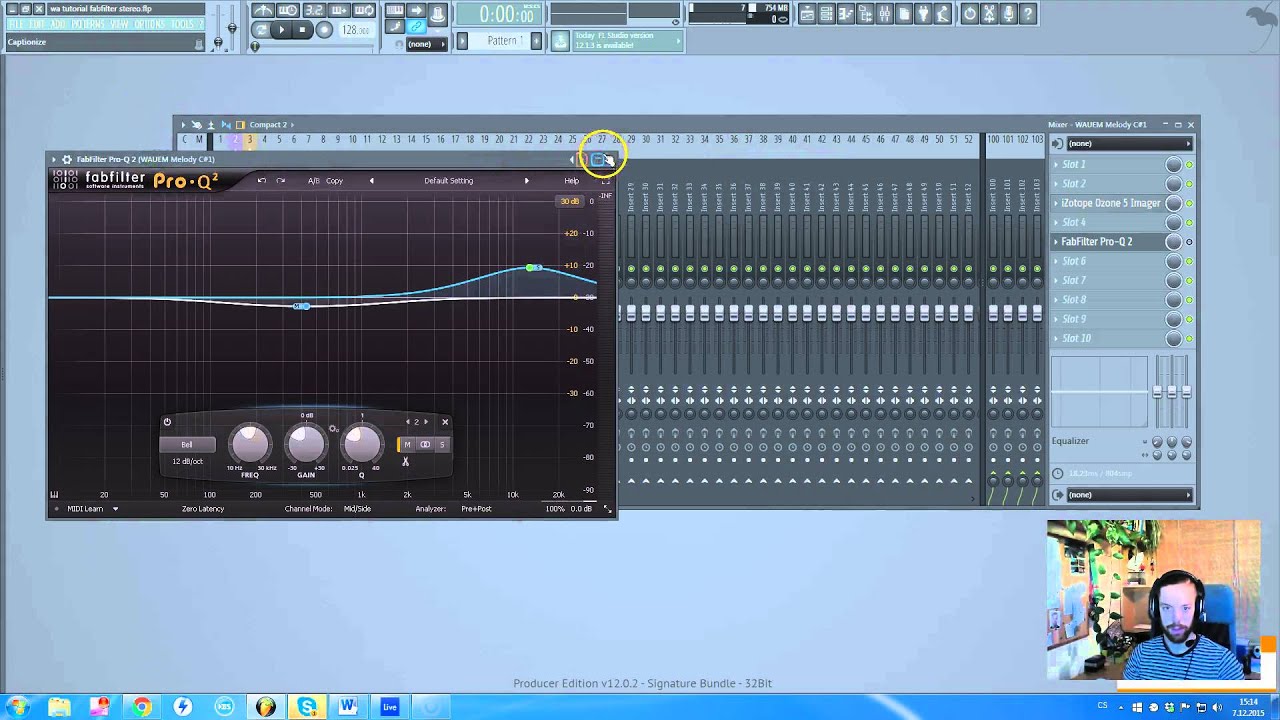Expand FabFilter Pro-Q 2 slot arrow

(x=1056, y=242)
